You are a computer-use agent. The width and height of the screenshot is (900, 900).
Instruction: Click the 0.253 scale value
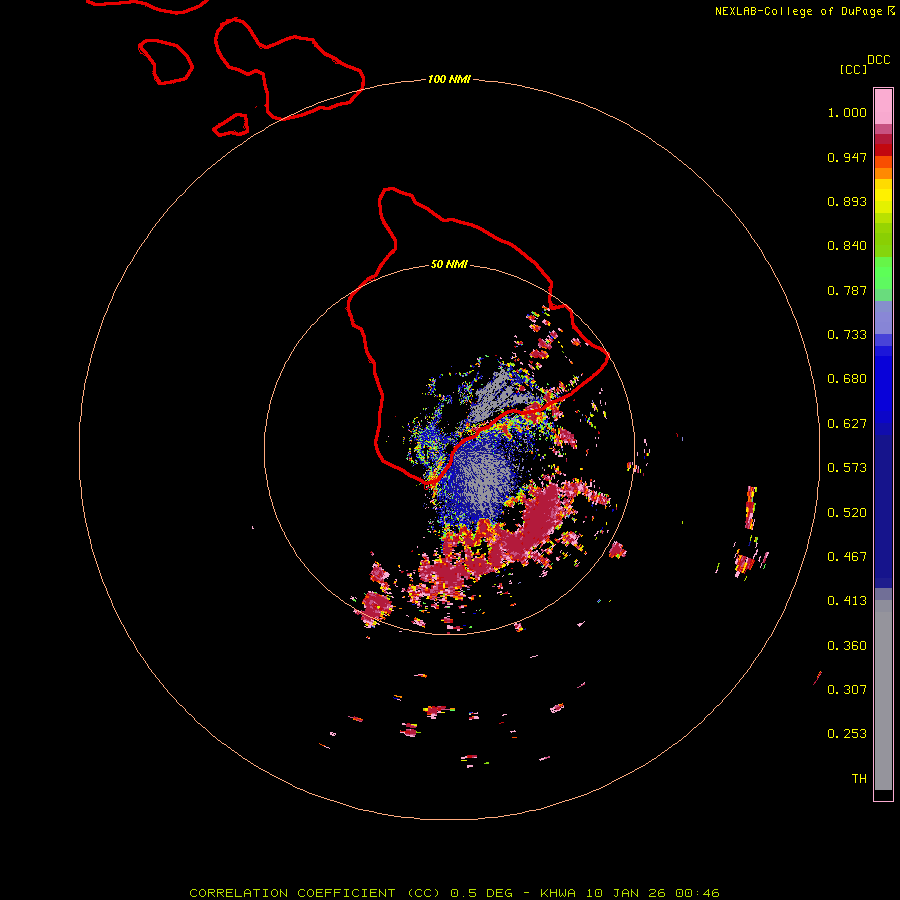coord(847,734)
